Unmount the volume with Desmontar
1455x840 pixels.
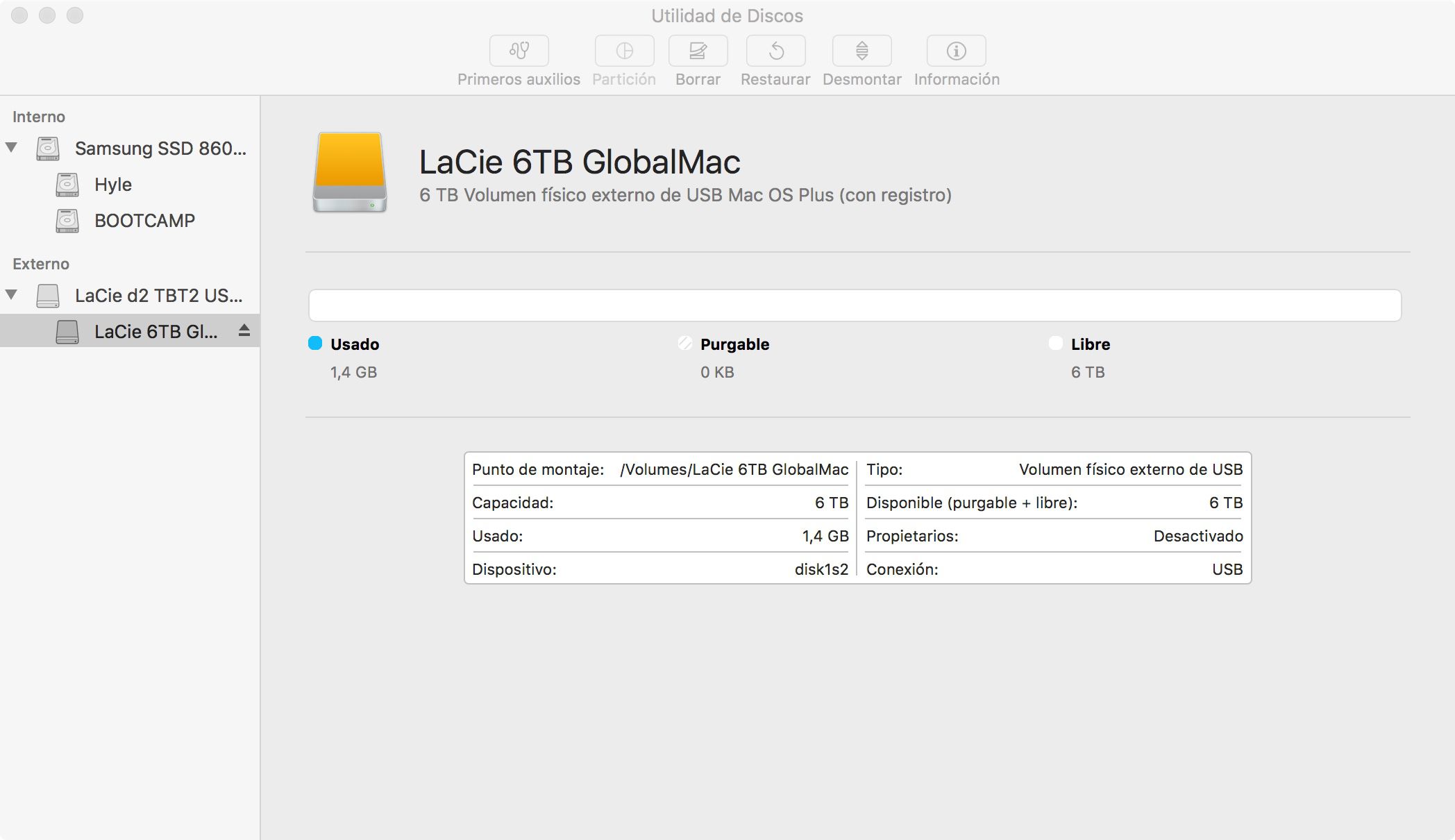[x=861, y=51]
